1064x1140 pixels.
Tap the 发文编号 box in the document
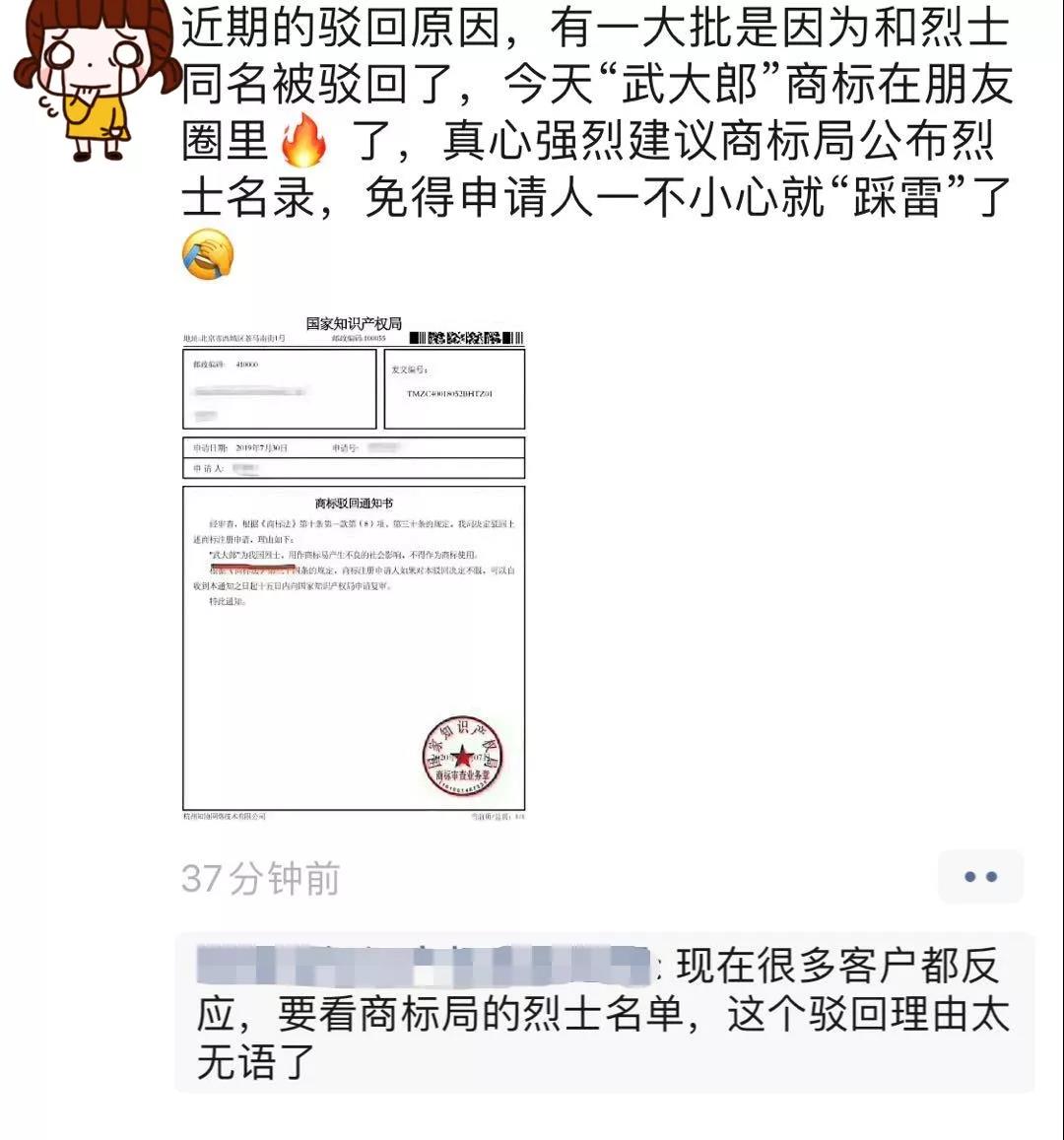click(454, 389)
